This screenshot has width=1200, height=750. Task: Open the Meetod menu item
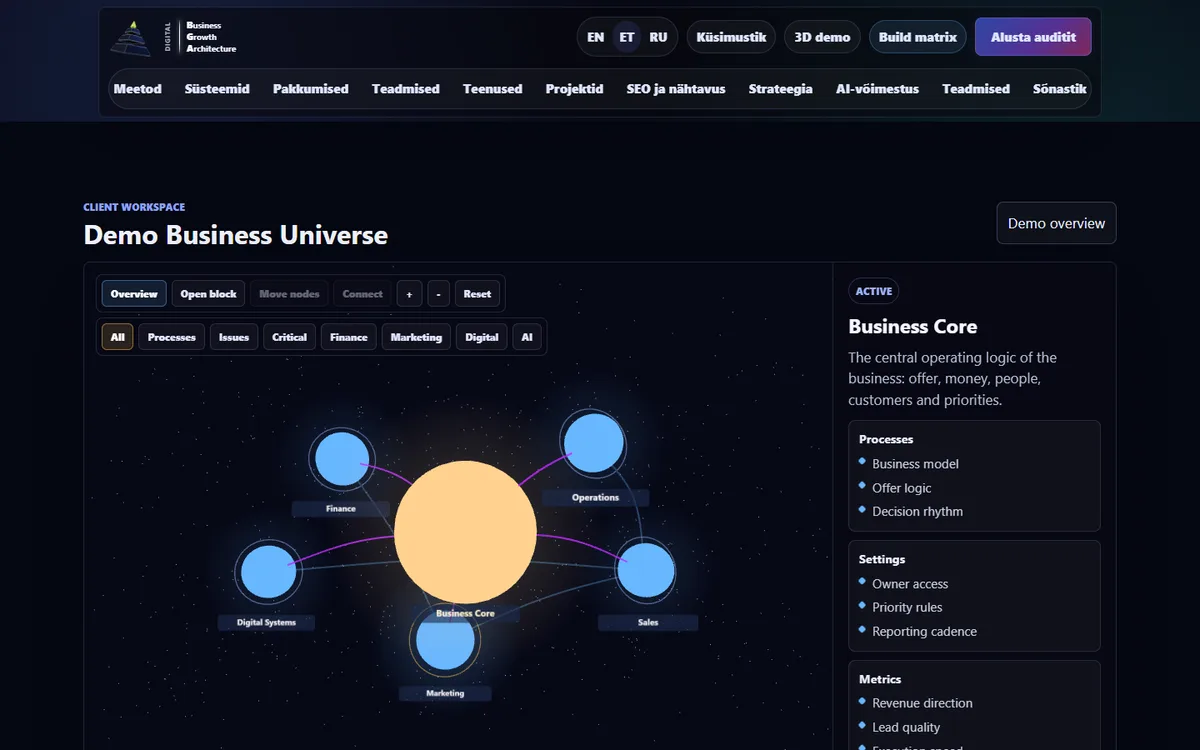click(x=138, y=89)
